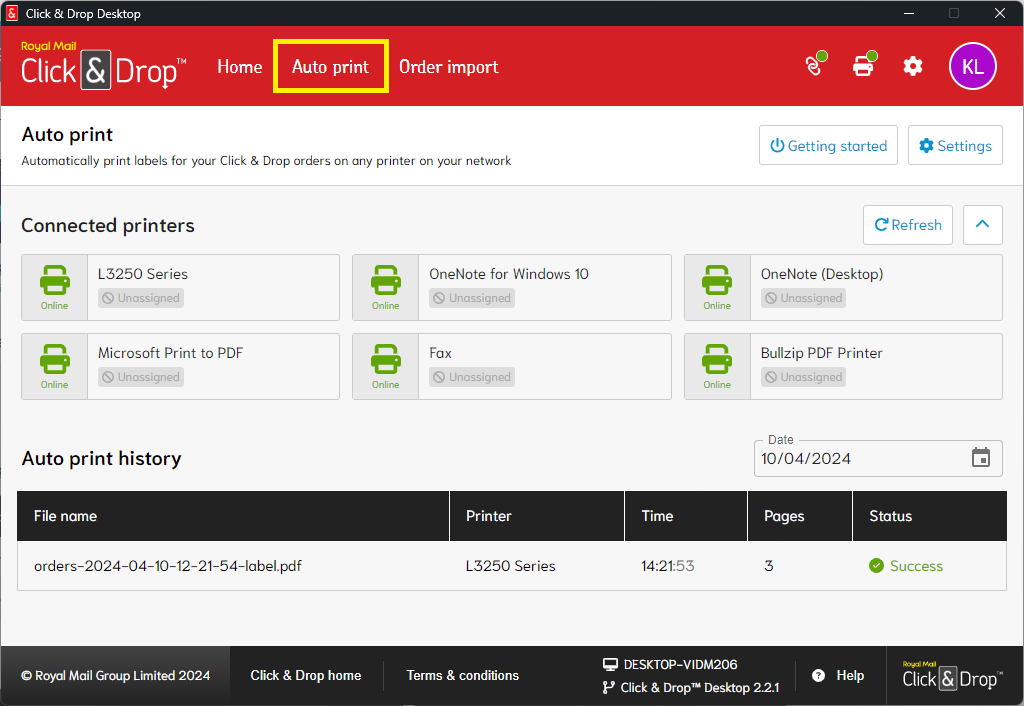The image size is (1024, 706).
Task: Open the calendar date picker icon
Action: tap(980, 458)
